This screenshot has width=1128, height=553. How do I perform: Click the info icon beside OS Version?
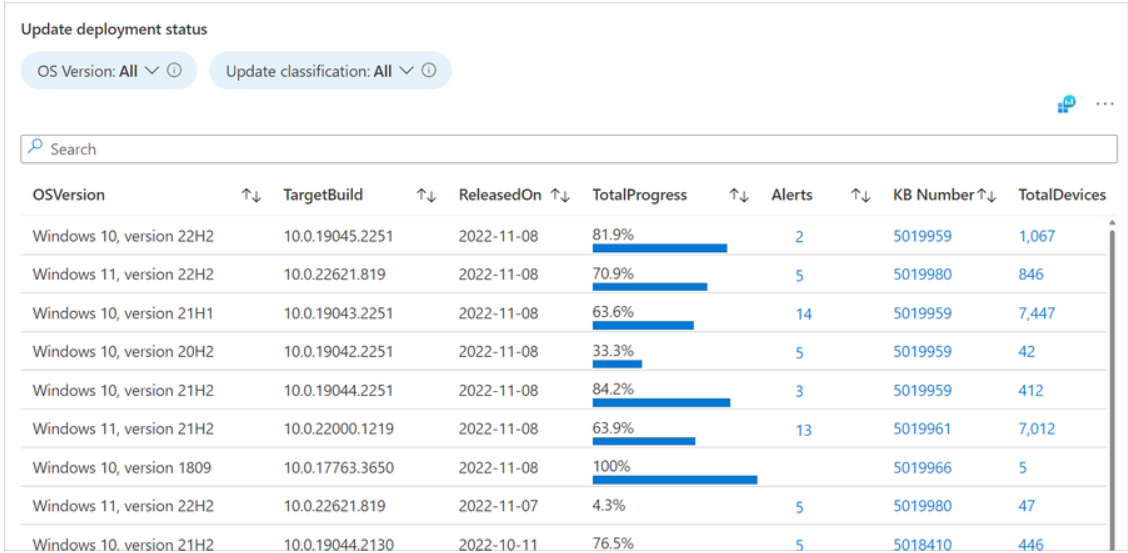(x=173, y=70)
